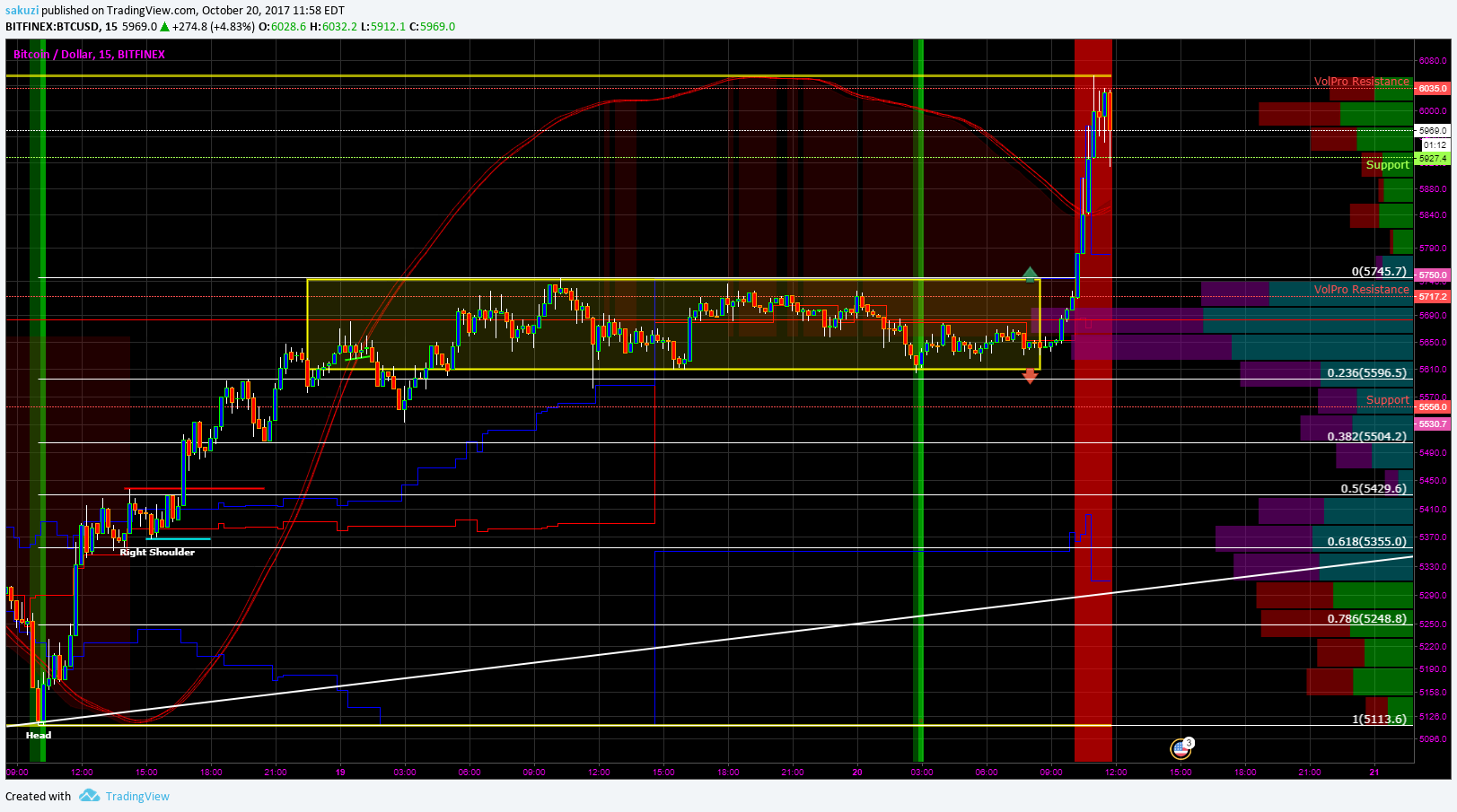
Task: Select the 'Support' label near 5556
Action: coord(1387,400)
